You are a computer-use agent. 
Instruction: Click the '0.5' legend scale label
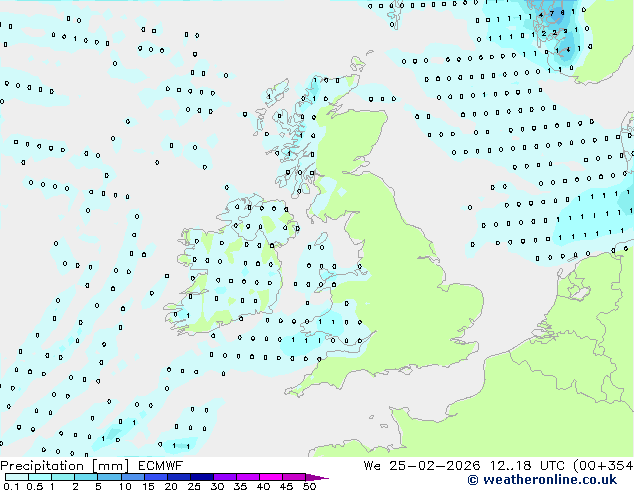(35, 486)
